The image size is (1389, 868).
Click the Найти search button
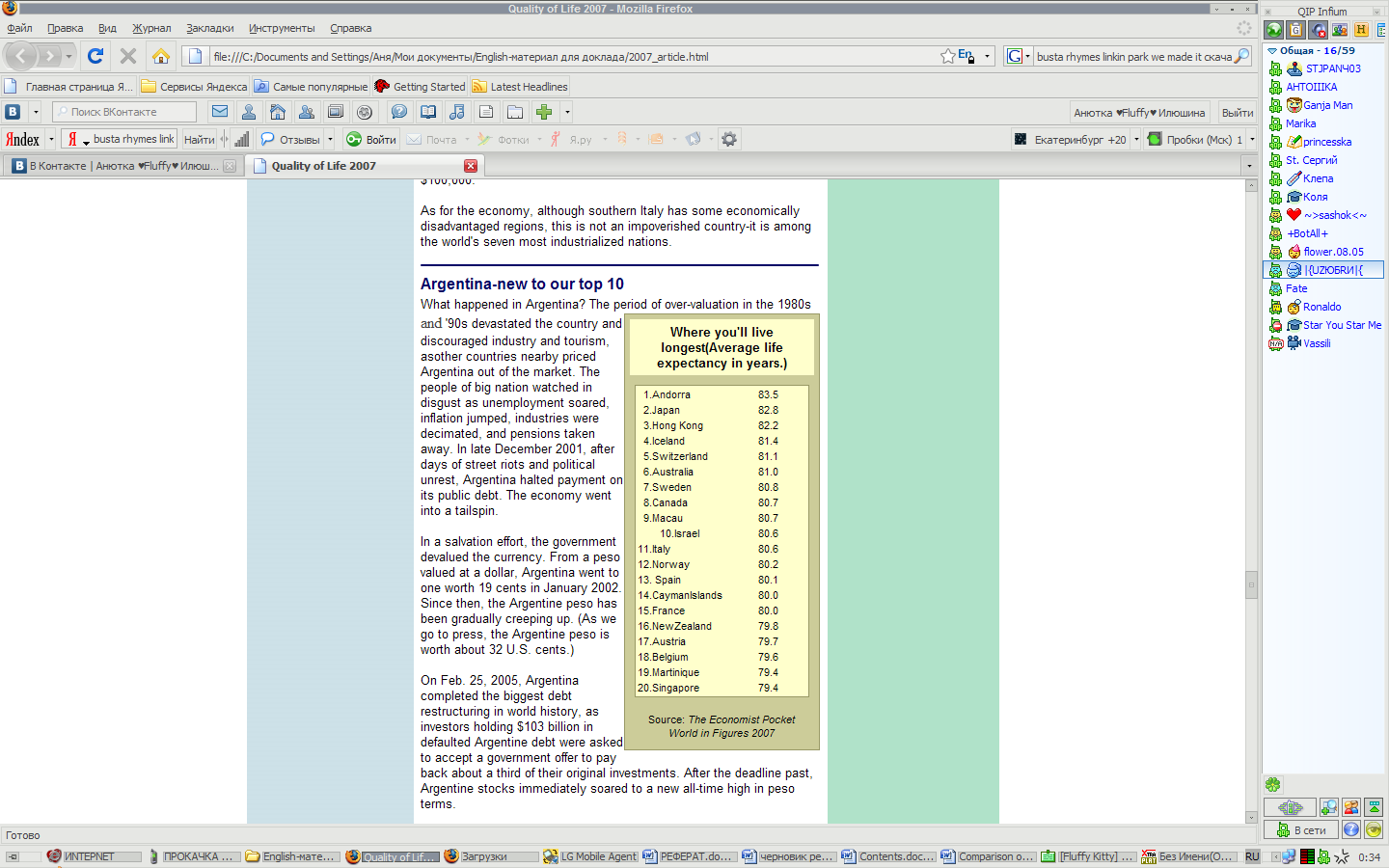click(x=200, y=139)
